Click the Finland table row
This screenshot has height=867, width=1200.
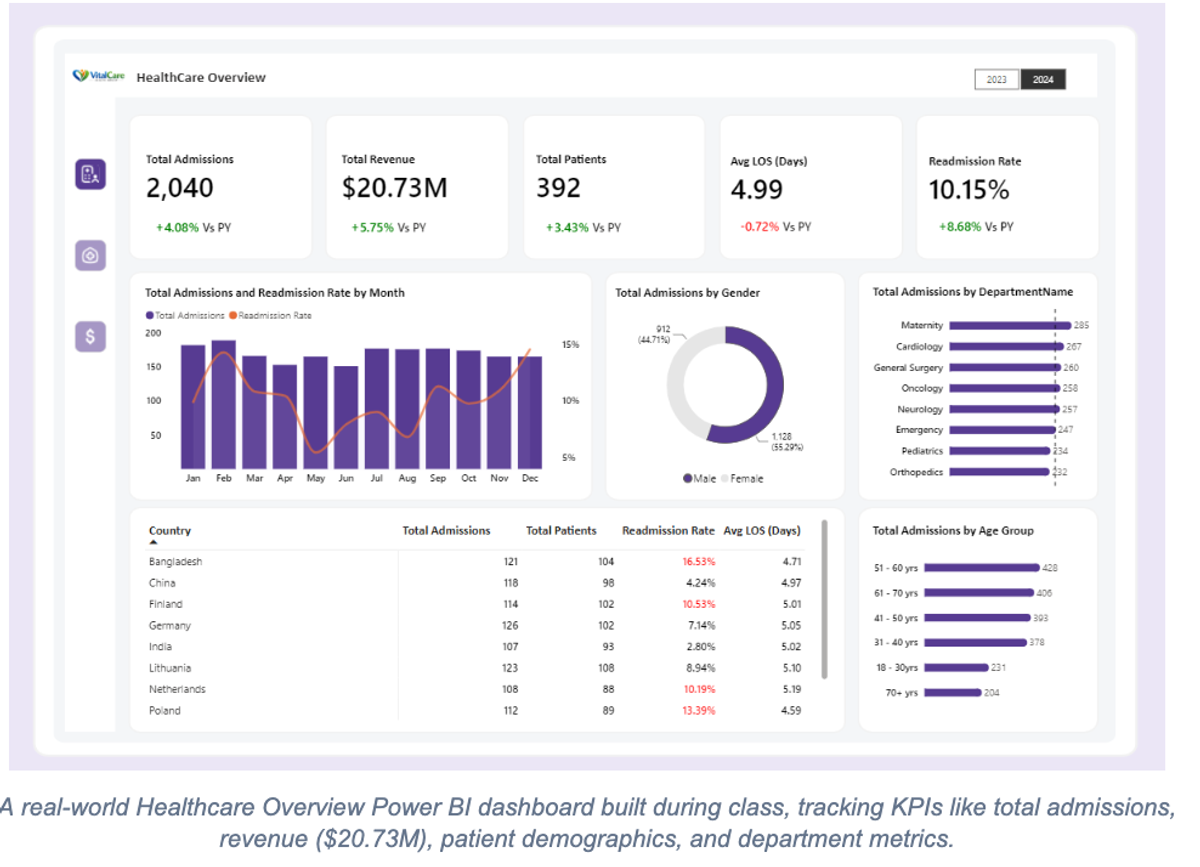pyautogui.click(x=475, y=604)
